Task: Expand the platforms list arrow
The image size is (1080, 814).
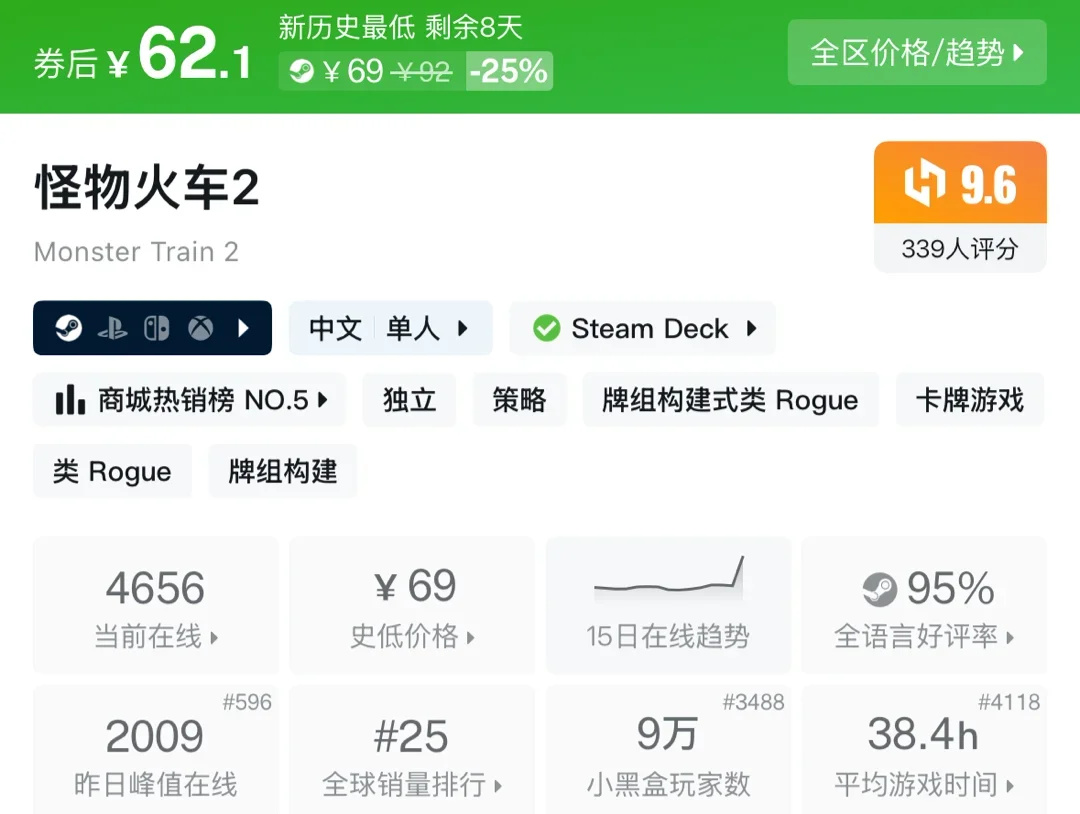Action: 244,328
